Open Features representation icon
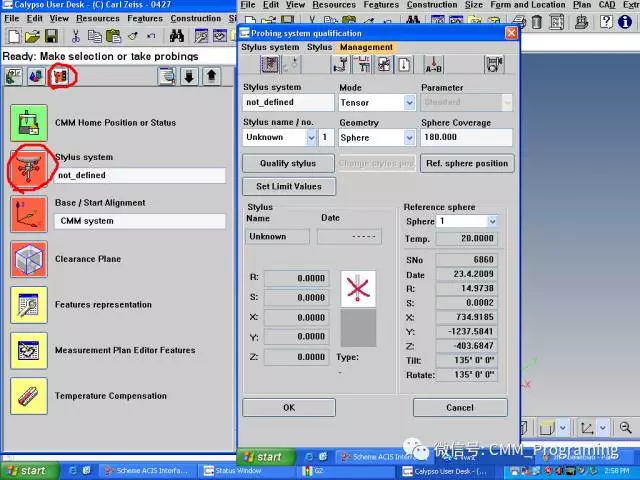Viewport: 640px width, 480px height. pos(29,305)
